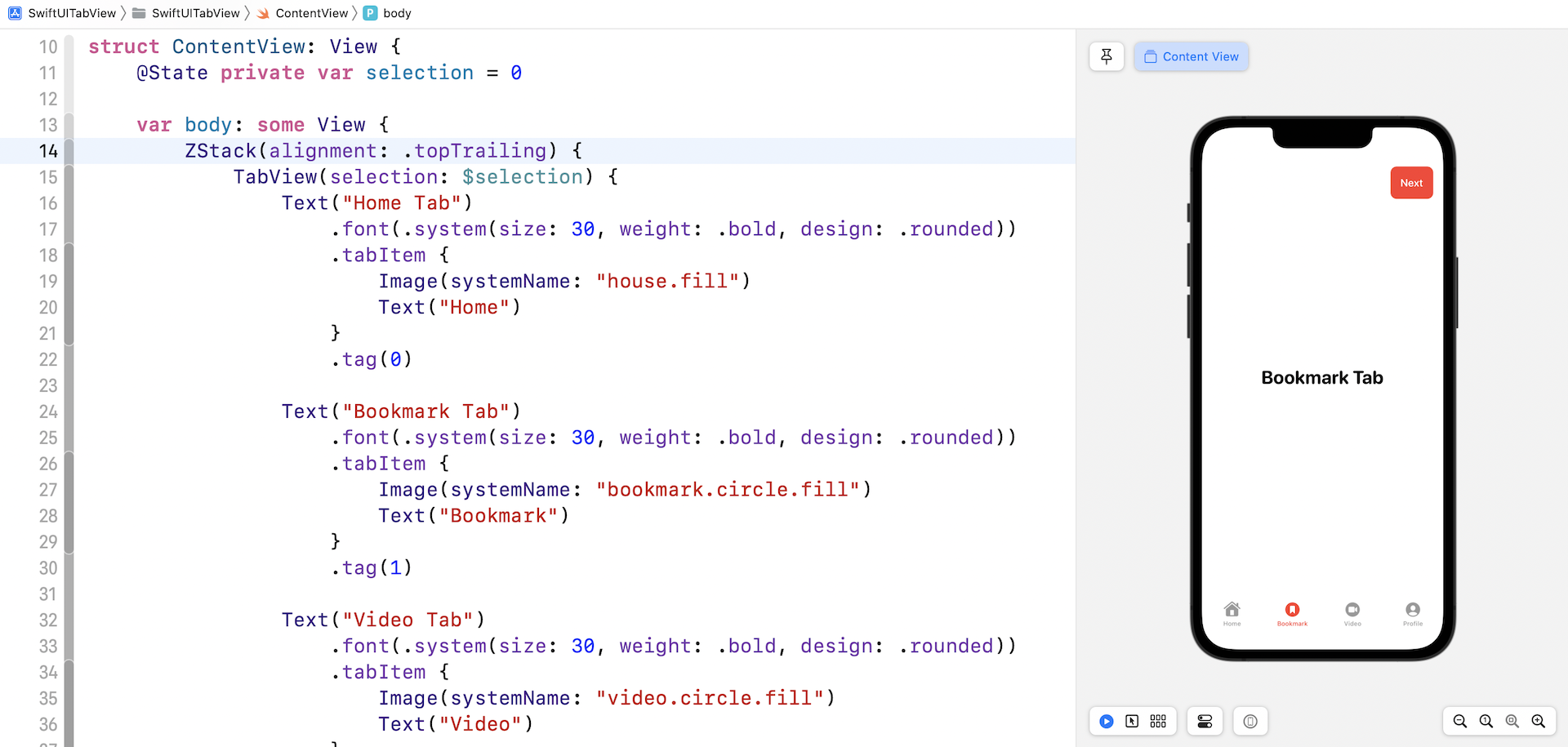Tap the Next button in the preview
1568x747 pixels.
(1411, 182)
